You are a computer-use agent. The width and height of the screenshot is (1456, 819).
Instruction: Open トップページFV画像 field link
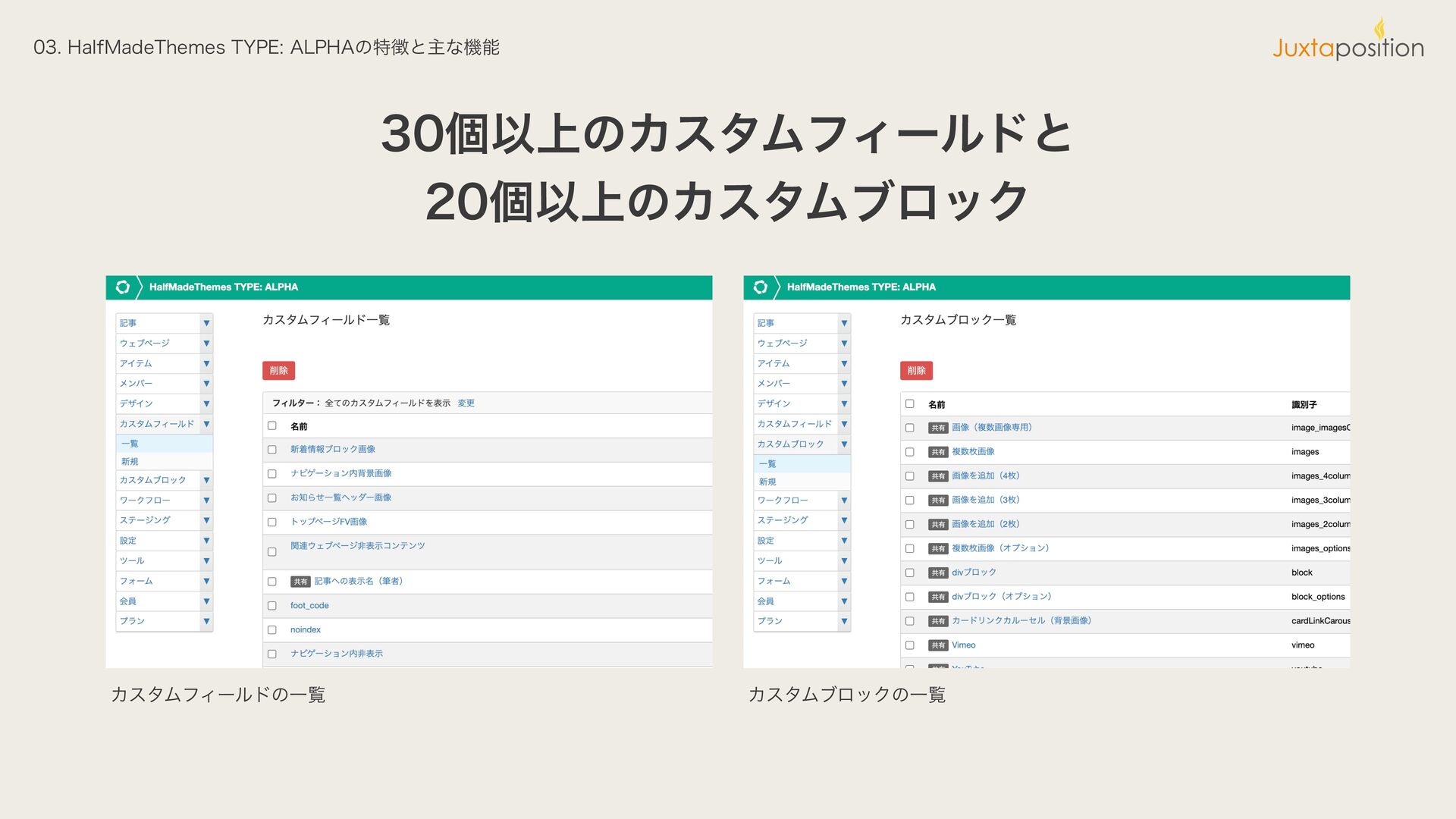(328, 522)
